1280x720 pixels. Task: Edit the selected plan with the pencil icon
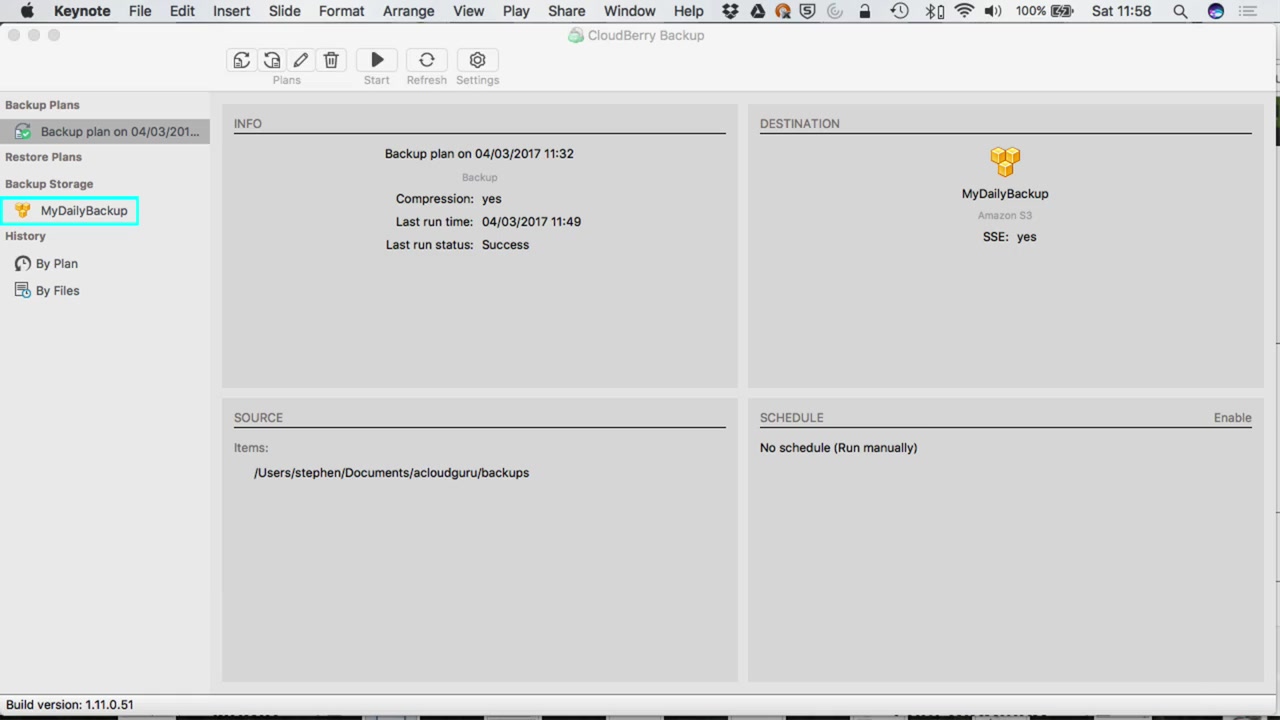coord(301,60)
